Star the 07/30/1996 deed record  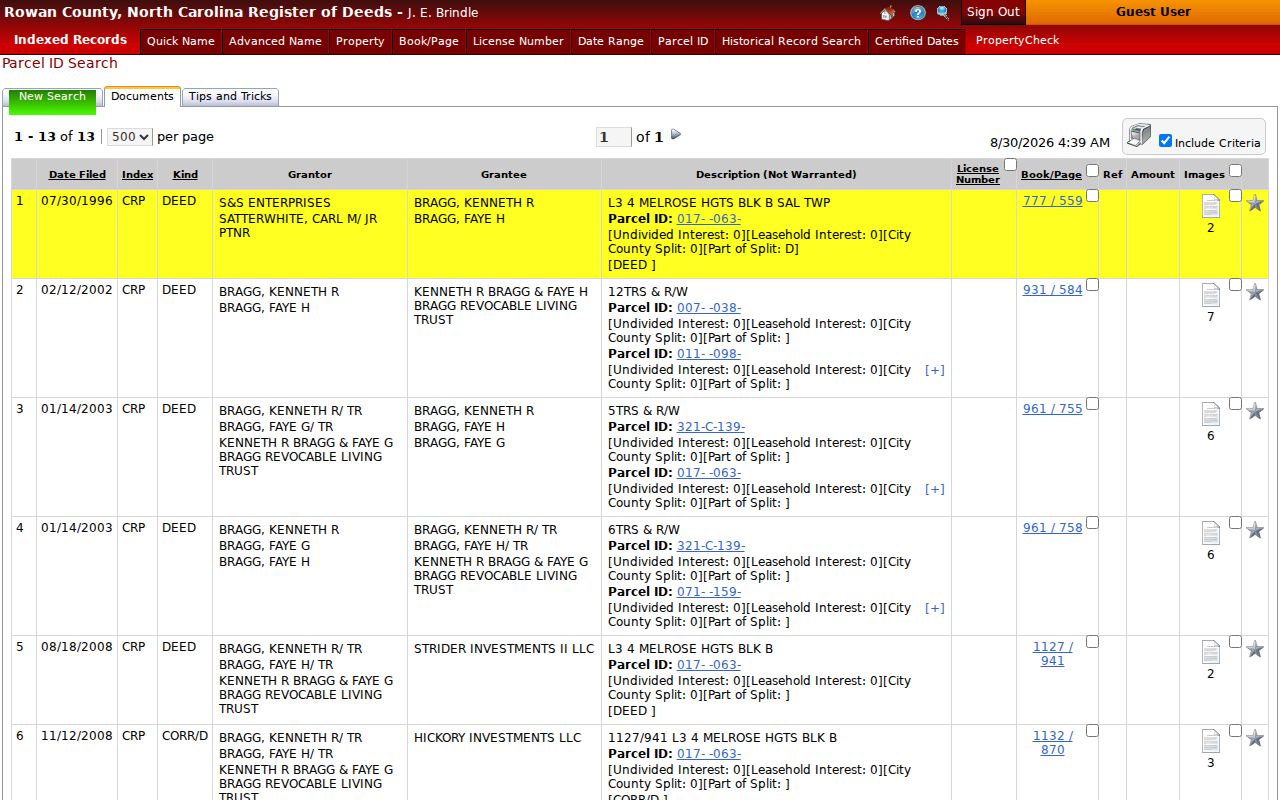(1255, 204)
